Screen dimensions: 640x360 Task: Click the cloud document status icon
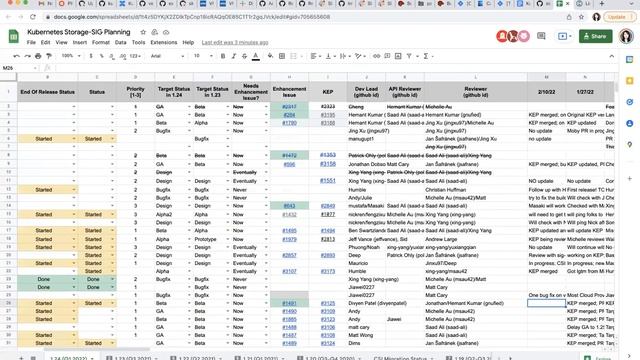coord(166,32)
